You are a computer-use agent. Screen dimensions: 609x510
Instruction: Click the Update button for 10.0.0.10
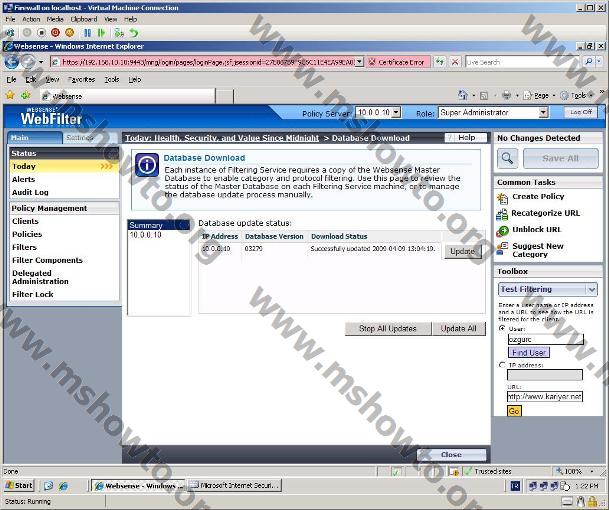pyautogui.click(x=463, y=251)
